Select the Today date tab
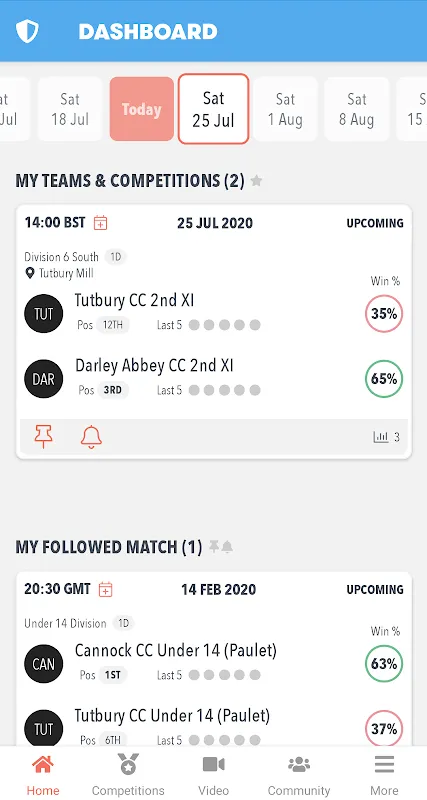Screen dimensions: 427x800 pos(141,109)
